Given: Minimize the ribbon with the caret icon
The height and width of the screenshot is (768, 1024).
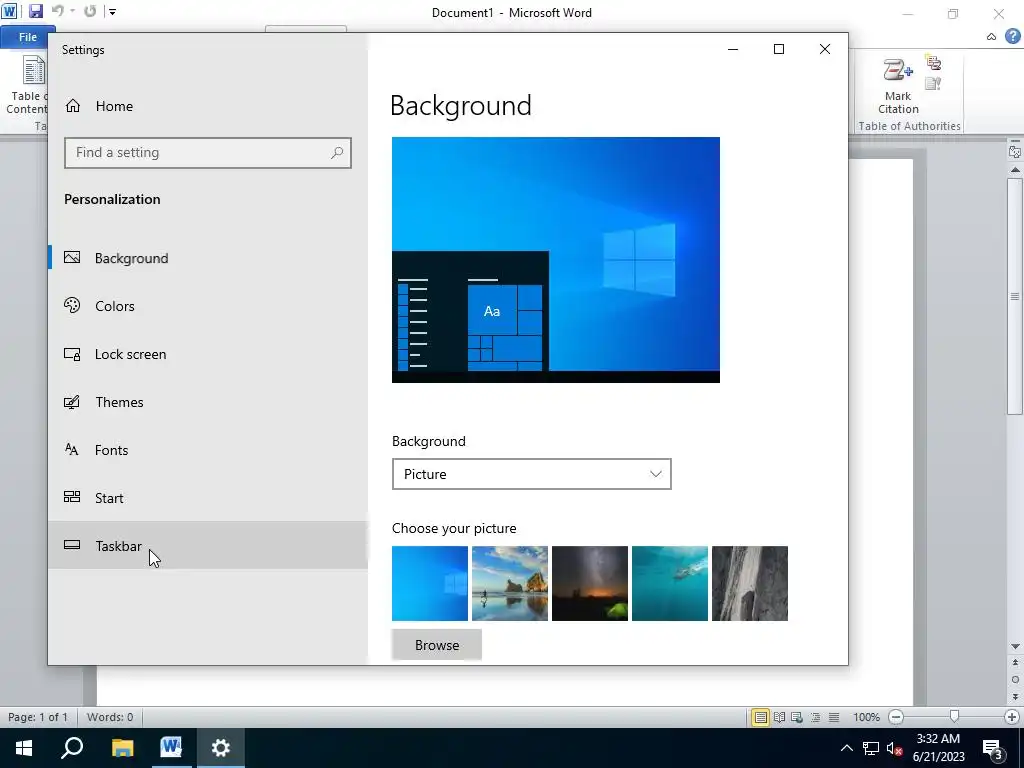Looking at the screenshot, I should pyautogui.click(x=991, y=37).
